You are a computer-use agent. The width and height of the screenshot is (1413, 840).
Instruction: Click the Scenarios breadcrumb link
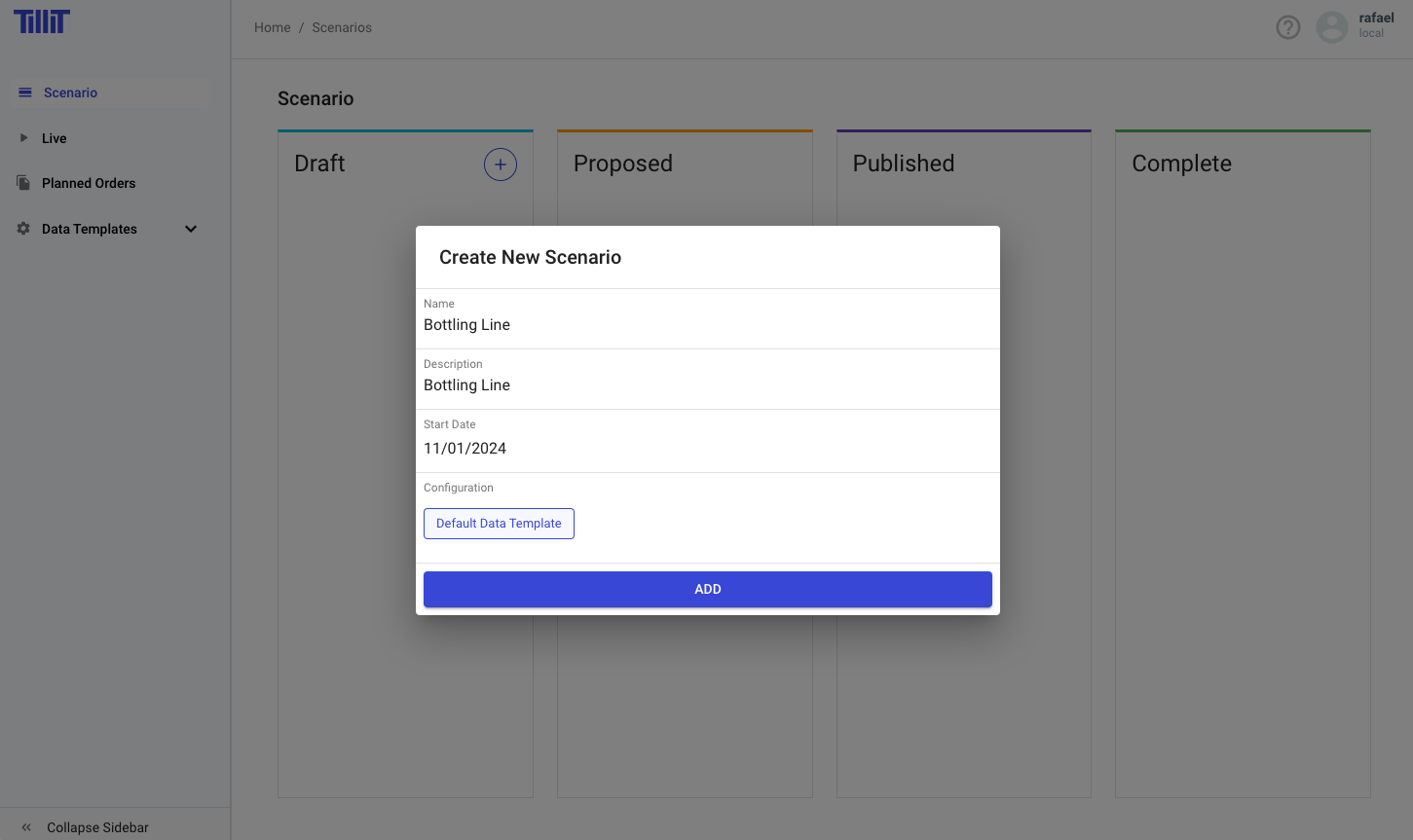342,27
